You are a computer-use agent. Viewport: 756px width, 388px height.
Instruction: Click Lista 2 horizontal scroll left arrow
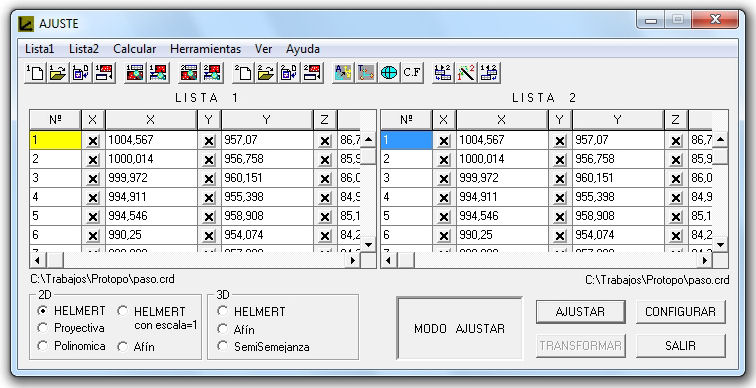point(389,260)
